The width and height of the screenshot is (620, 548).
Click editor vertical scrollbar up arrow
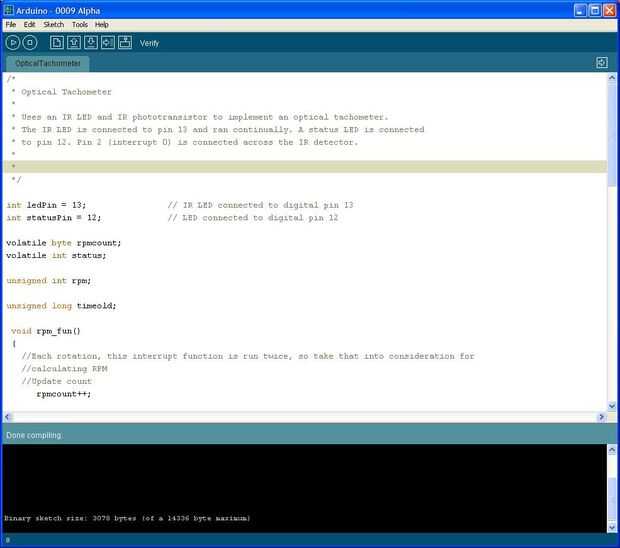(612, 78)
